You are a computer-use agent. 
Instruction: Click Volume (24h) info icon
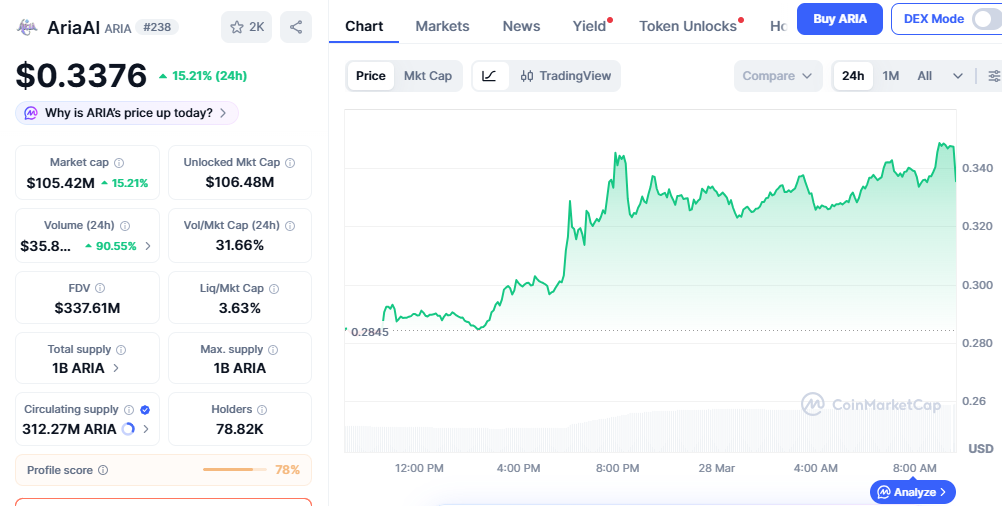pos(125,226)
